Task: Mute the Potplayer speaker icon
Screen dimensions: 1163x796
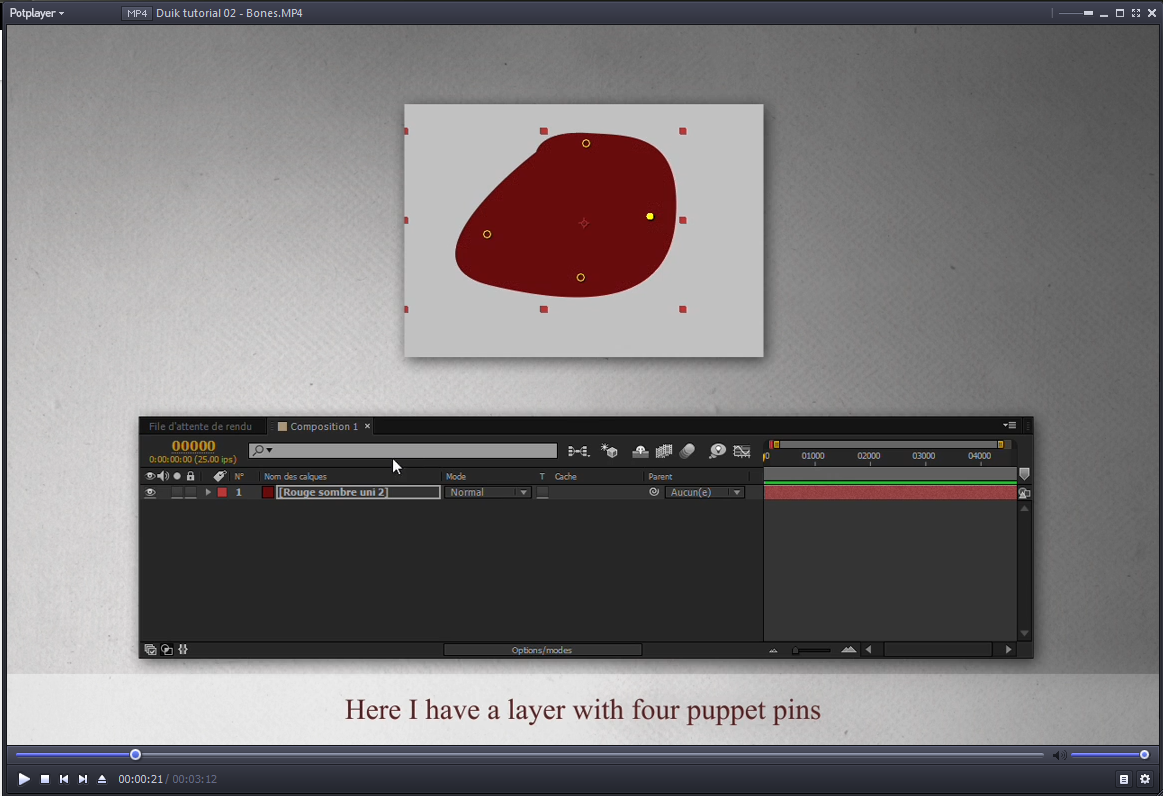Action: click(1059, 755)
